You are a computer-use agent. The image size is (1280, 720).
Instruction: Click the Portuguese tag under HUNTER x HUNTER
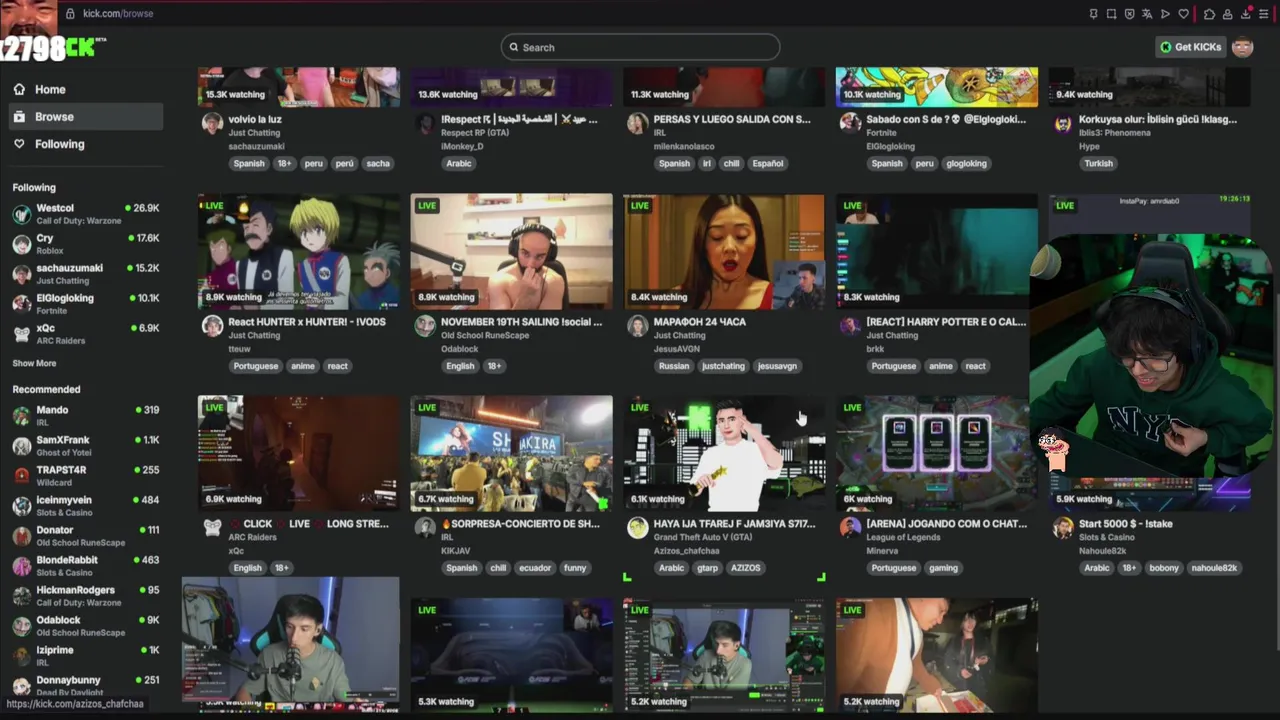[256, 366]
